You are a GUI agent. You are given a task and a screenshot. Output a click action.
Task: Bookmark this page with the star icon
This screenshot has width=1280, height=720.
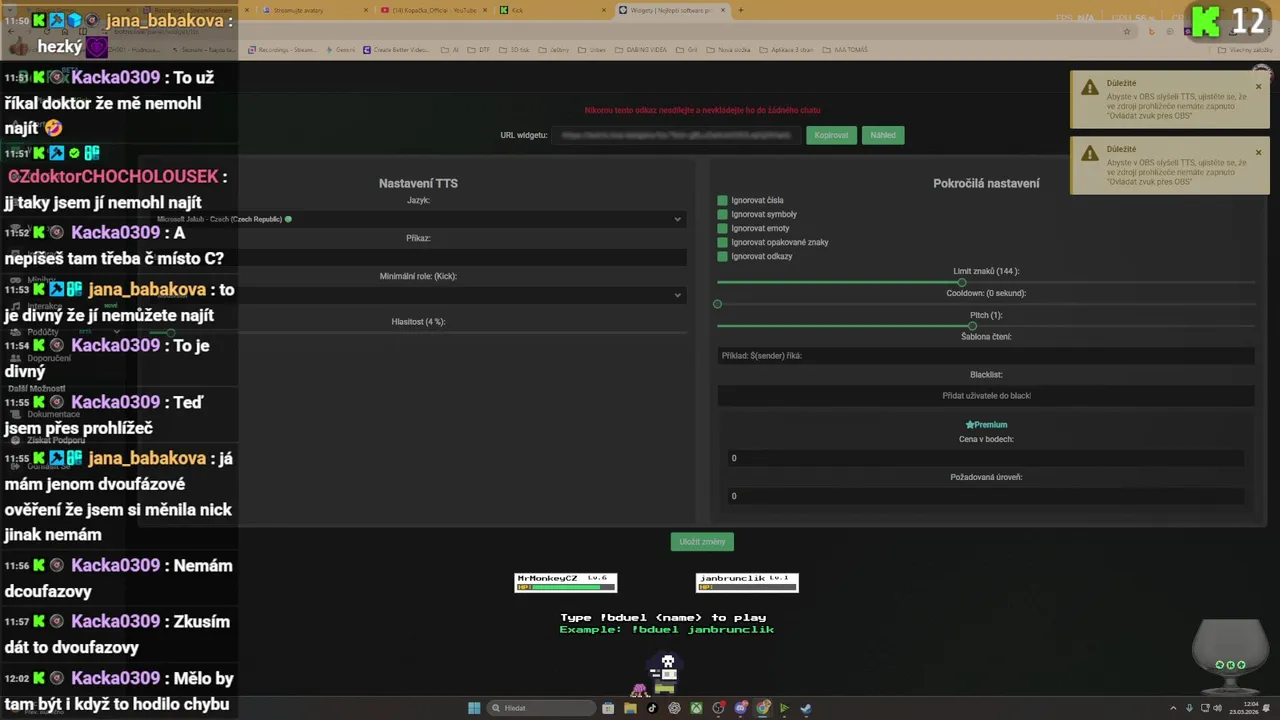coord(1127,31)
